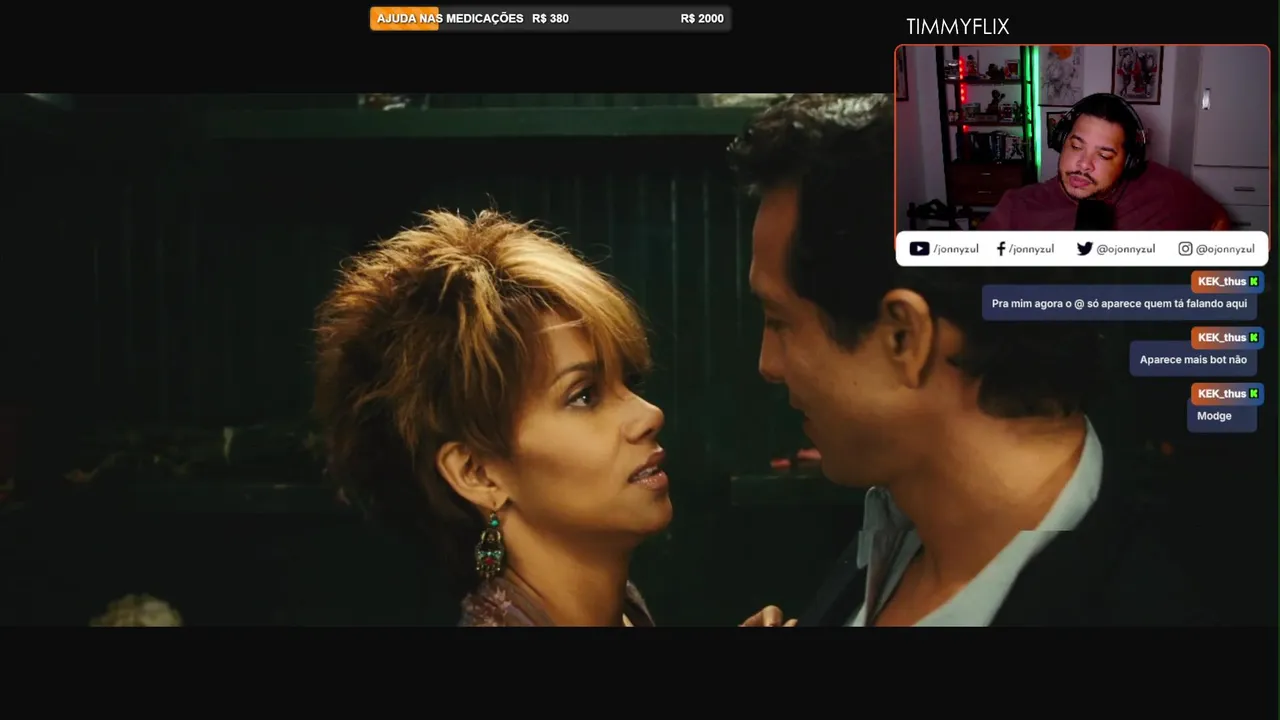Click the green badge above 'Aparece mais bot não'
1280x720 pixels.
coord(1254,338)
